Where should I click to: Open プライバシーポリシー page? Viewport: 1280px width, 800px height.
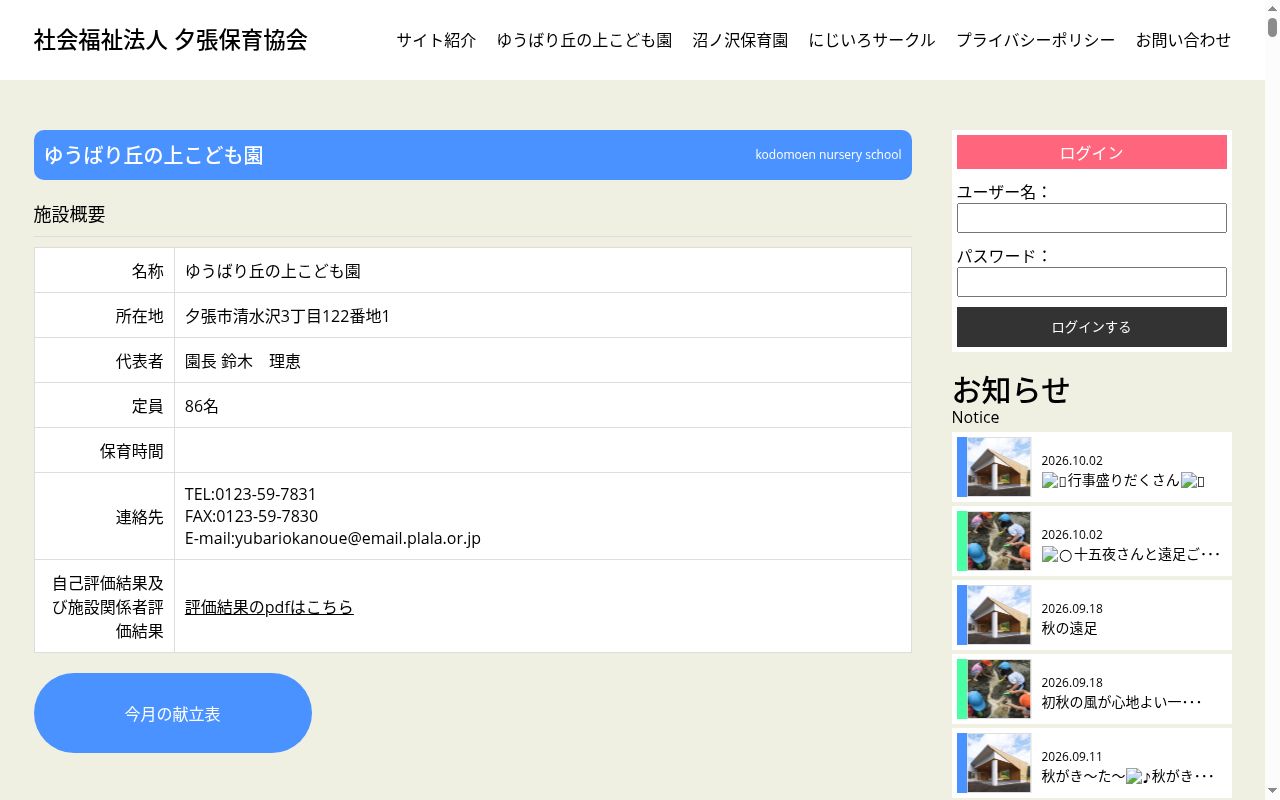click(1035, 40)
